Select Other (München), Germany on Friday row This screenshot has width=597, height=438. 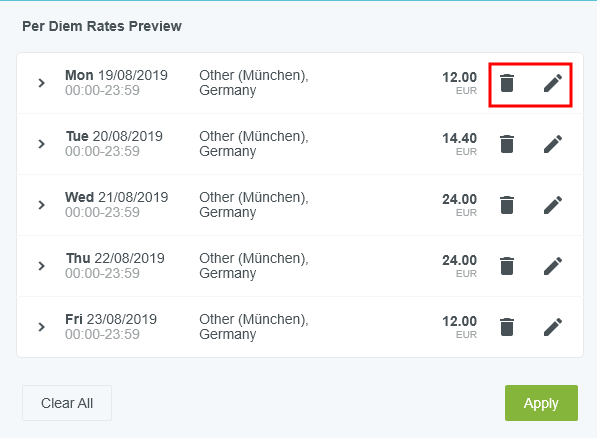click(x=254, y=327)
